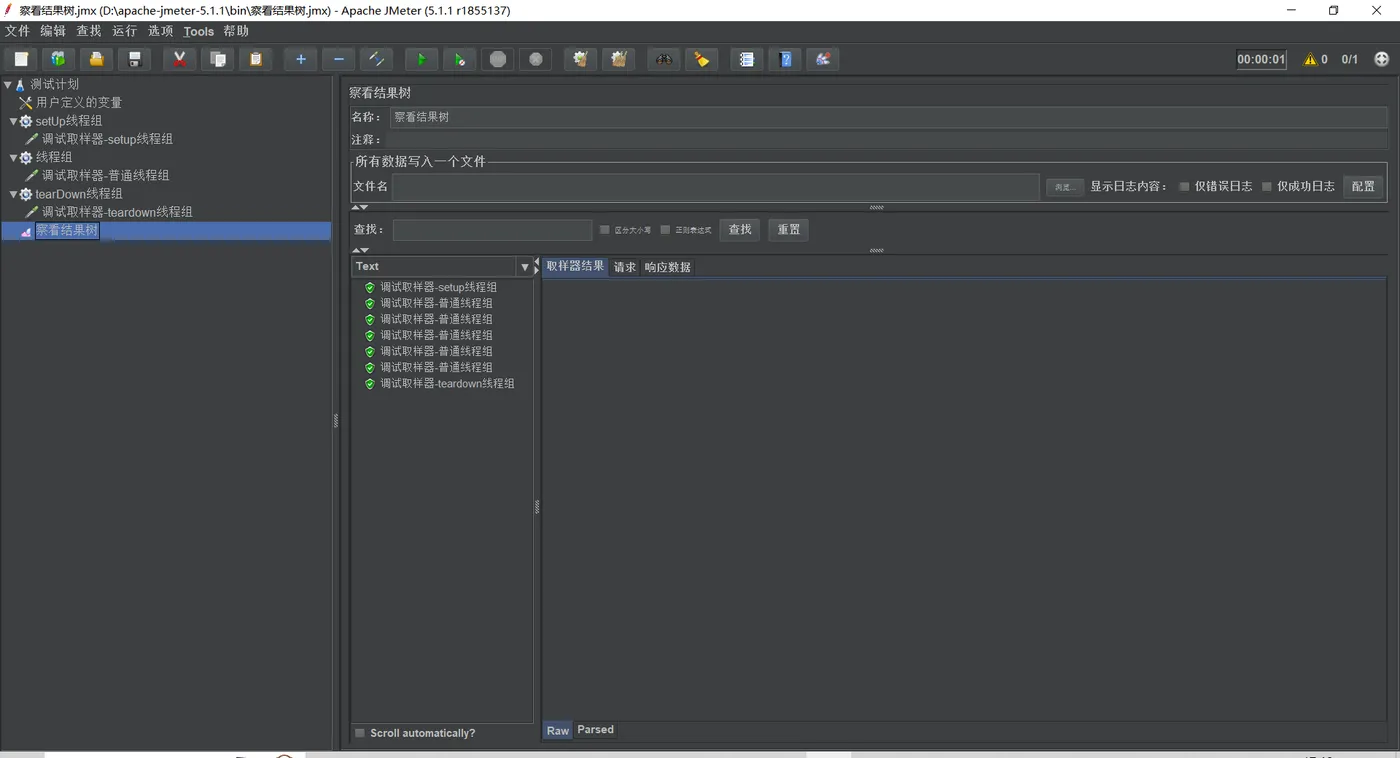The width and height of the screenshot is (1400, 758).
Task: Cut selected element using scissors icon
Action: (x=180, y=59)
